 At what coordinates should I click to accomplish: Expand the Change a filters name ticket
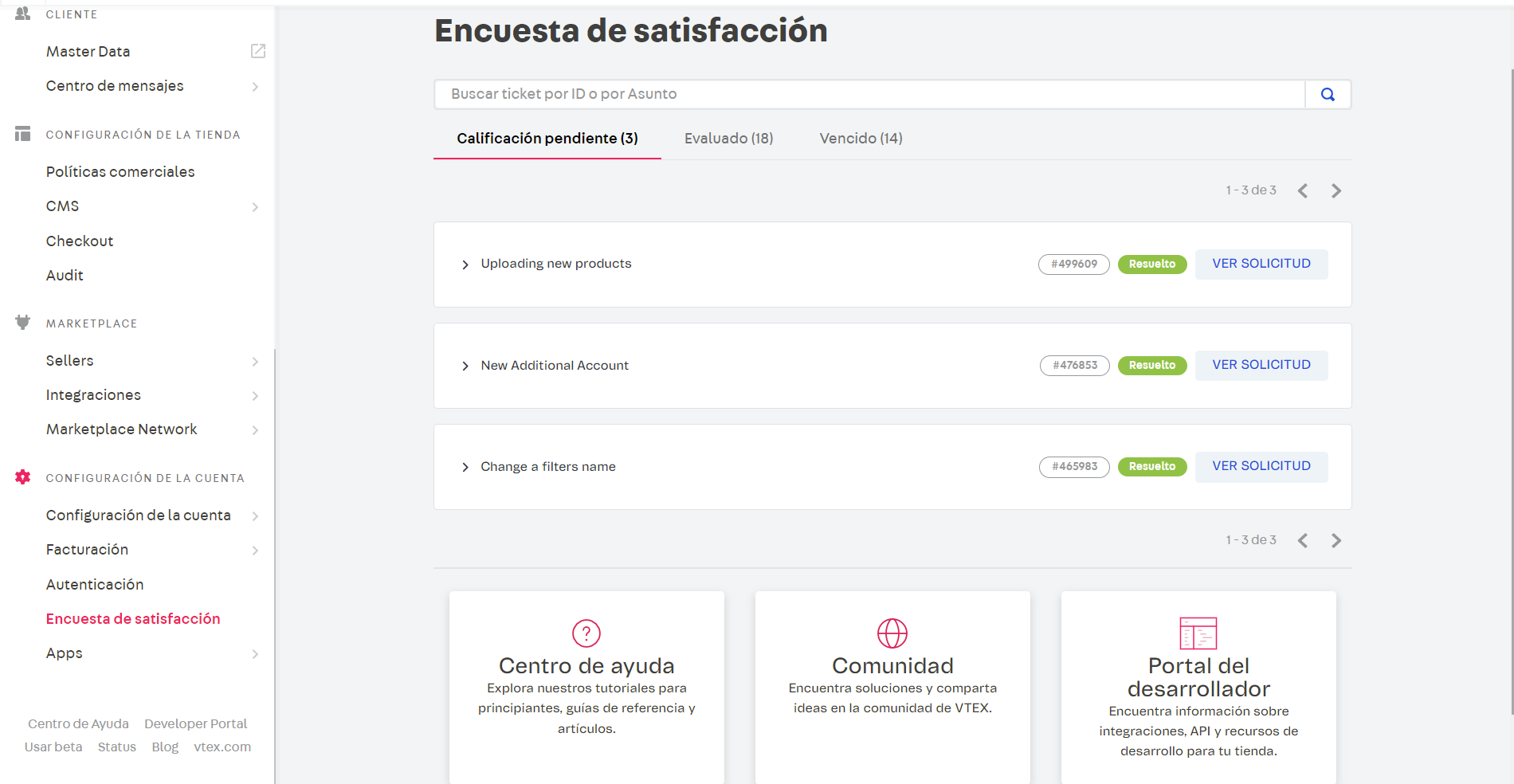[x=465, y=467]
